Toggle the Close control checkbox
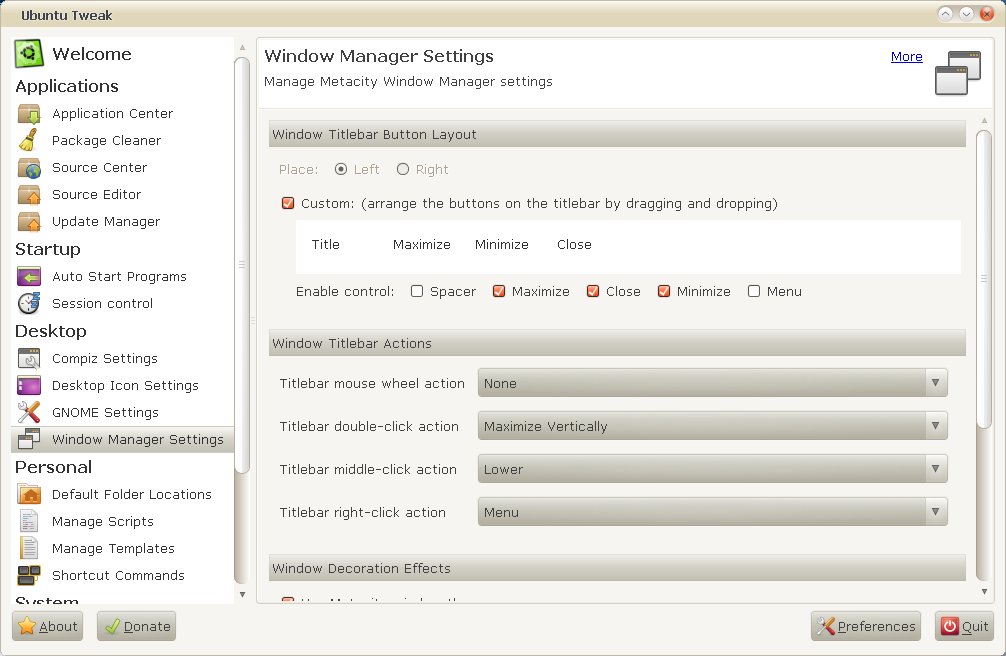This screenshot has width=1006, height=656. (x=593, y=291)
